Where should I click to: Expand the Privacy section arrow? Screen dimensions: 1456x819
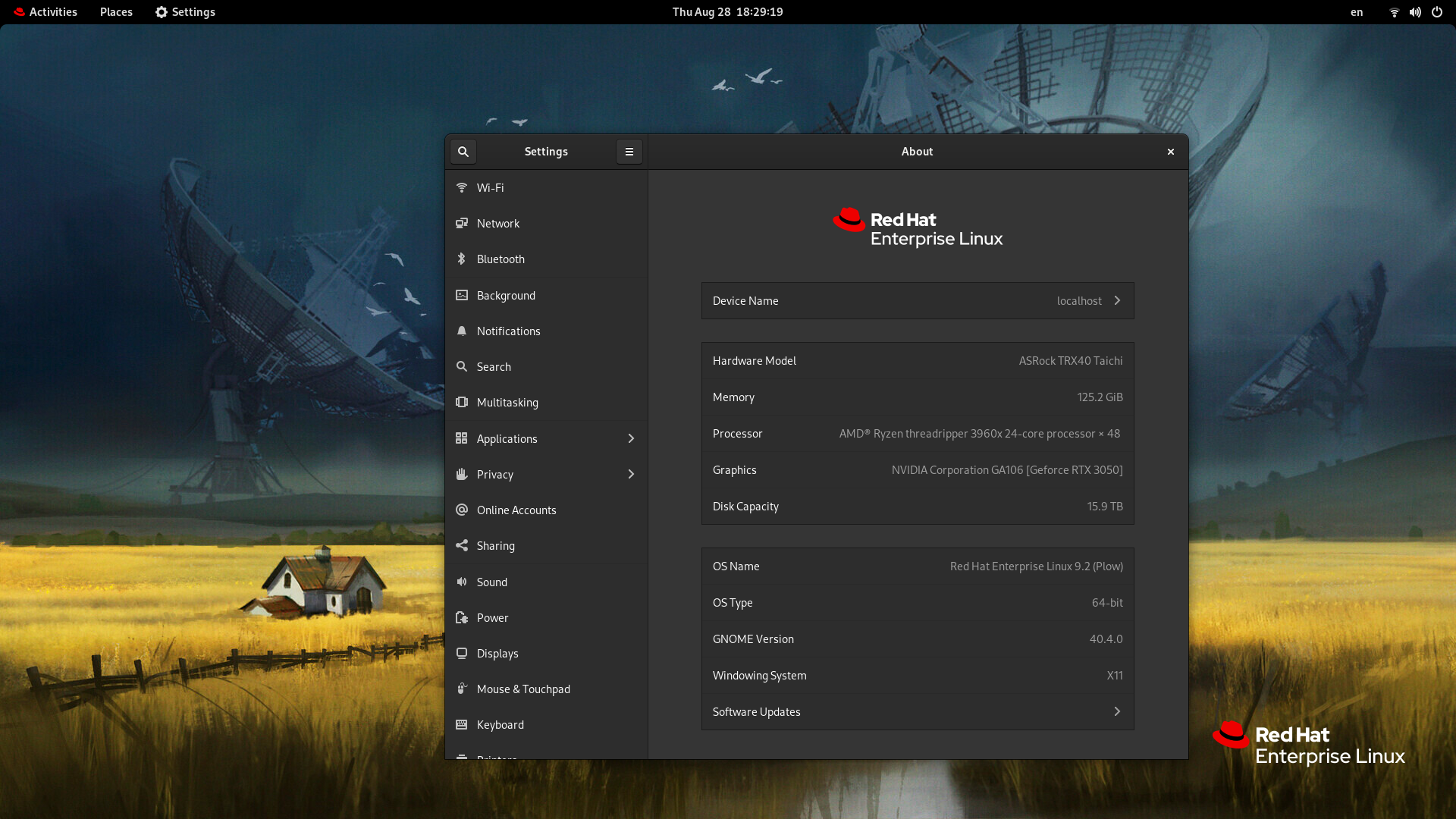coord(630,475)
